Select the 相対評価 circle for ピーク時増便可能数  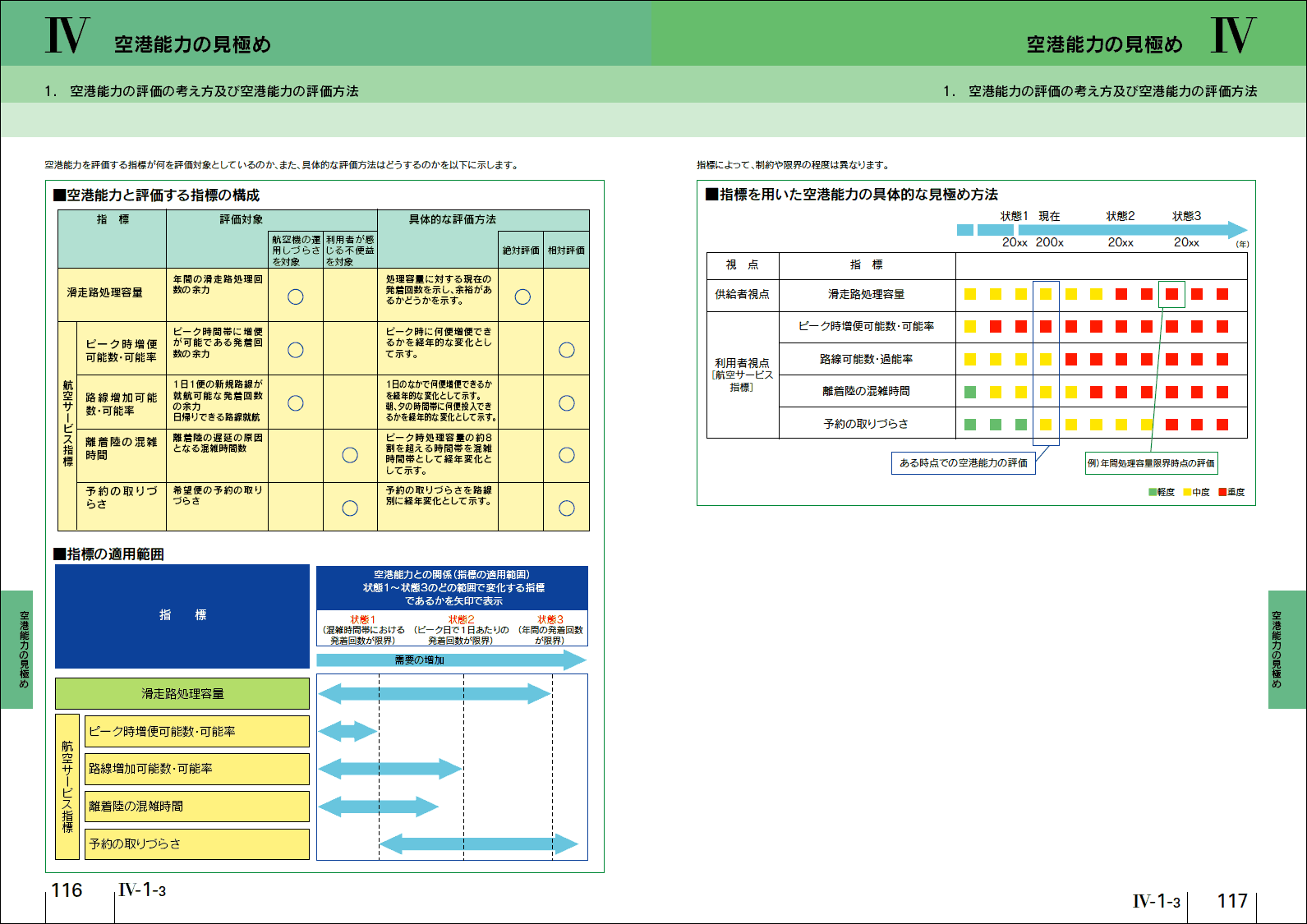tap(566, 350)
